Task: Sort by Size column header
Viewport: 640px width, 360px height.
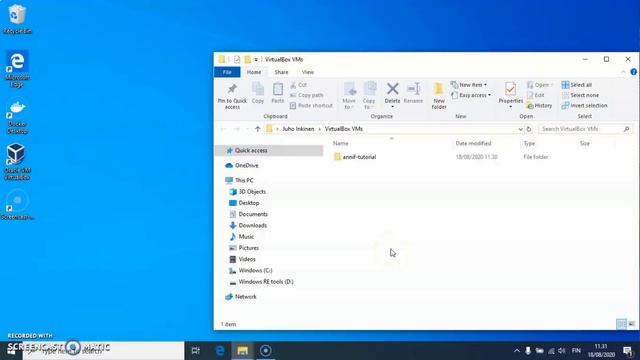Action: pos(585,143)
